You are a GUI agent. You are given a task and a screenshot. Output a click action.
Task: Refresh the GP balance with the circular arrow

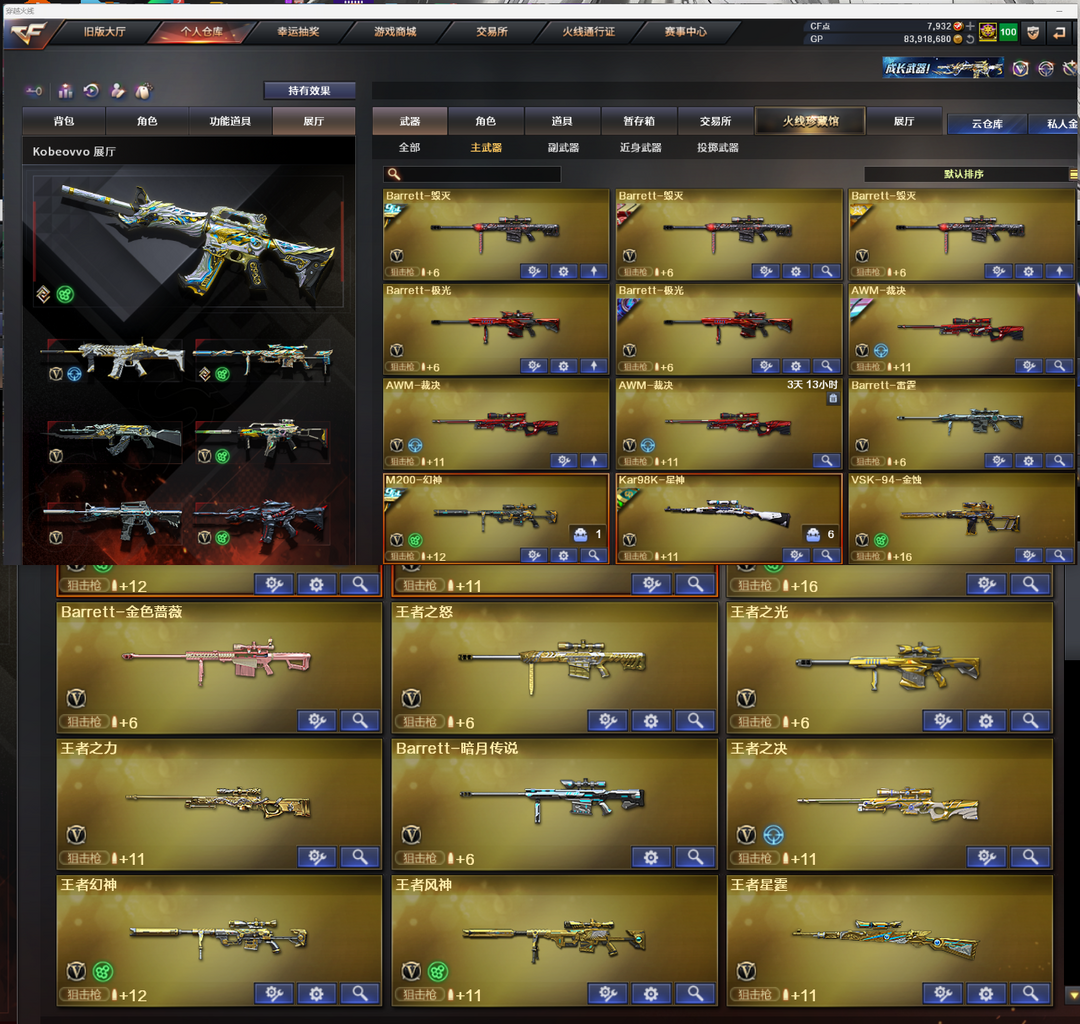click(x=970, y=39)
